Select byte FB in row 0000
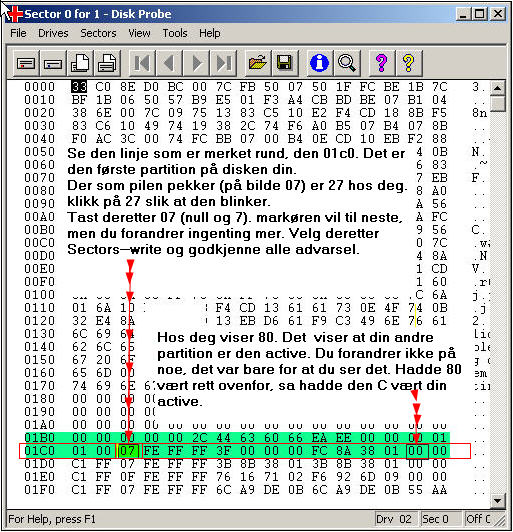Image resolution: width=513 pixels, height=532 pixels. click(248, 87)
